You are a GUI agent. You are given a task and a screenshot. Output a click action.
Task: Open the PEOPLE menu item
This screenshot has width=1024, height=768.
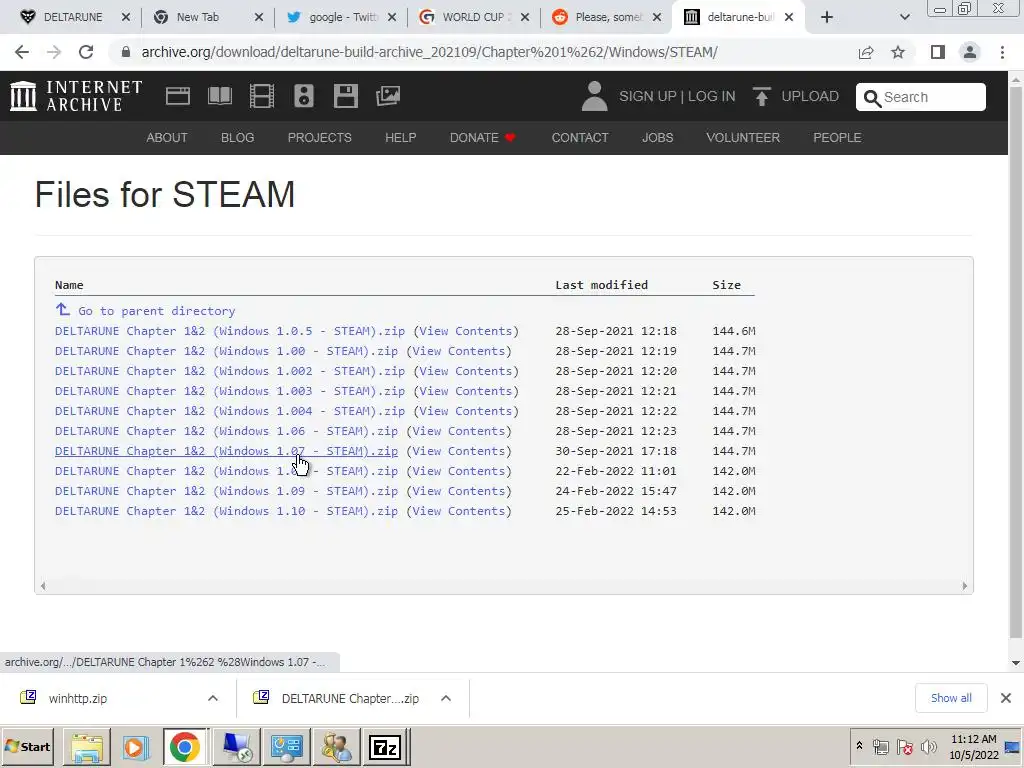pyautogui.click(x=837, y=138)
